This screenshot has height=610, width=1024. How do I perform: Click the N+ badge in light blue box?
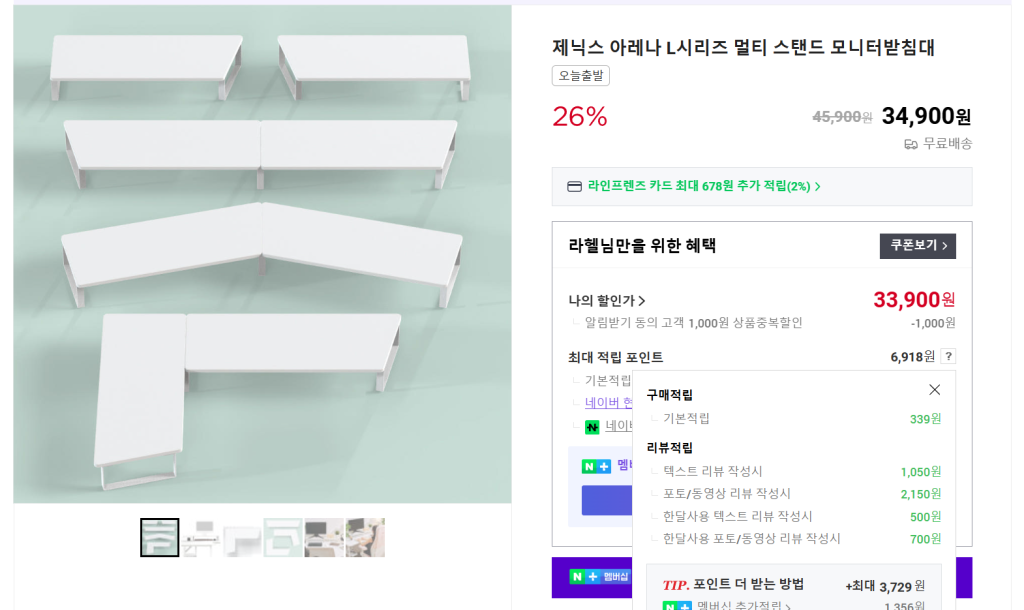coord(596,466)
